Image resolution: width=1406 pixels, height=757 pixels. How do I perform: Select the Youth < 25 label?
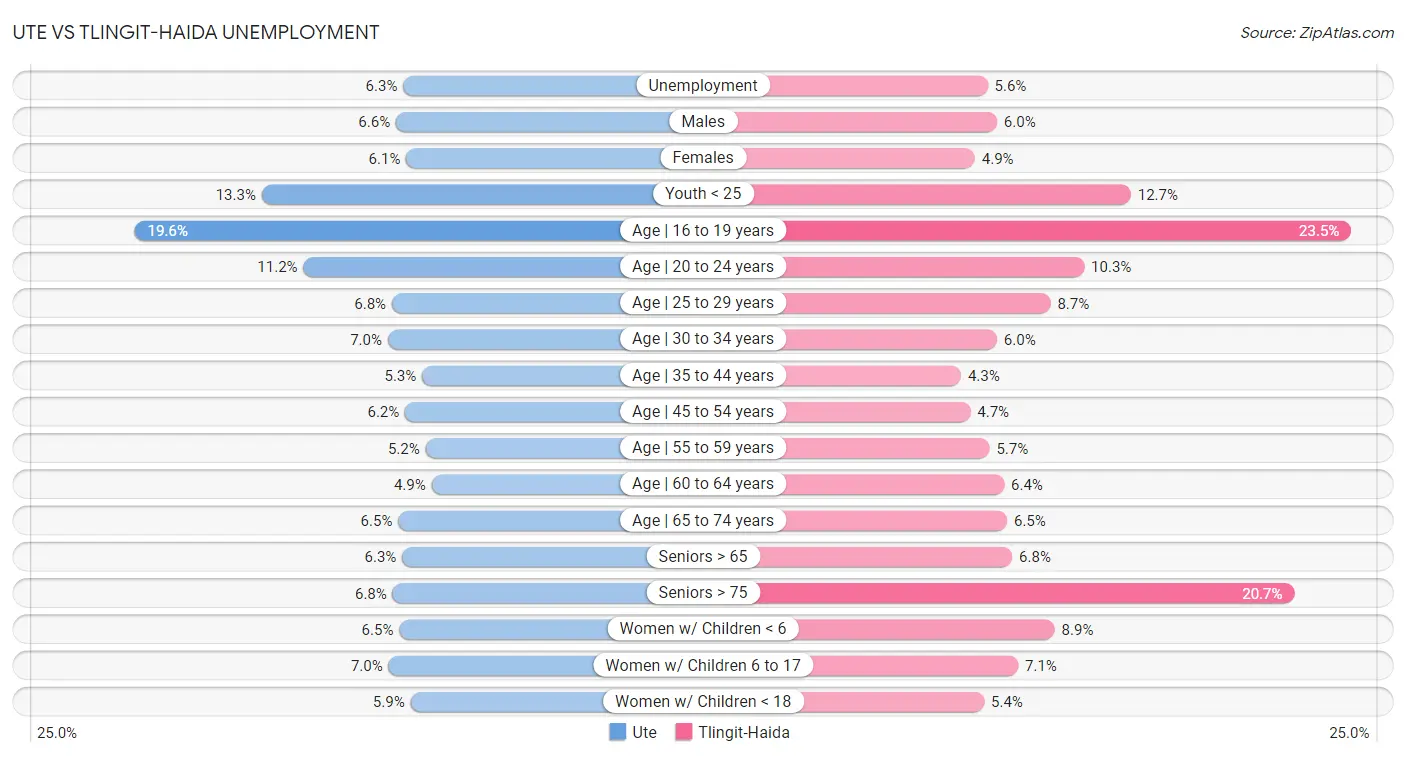point(703,194)
